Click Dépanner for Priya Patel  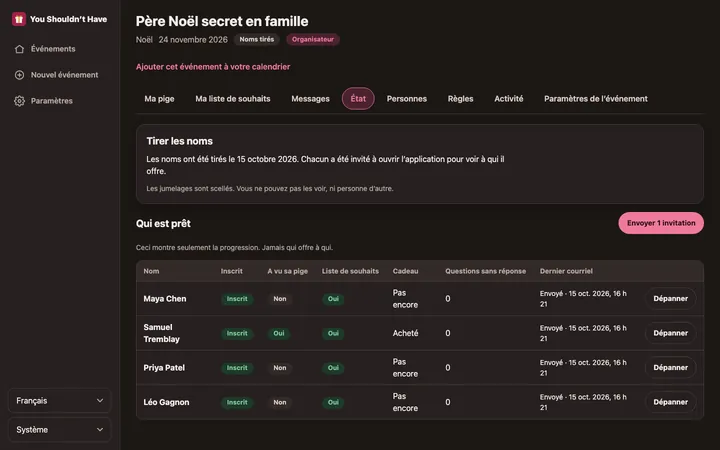[670, 368]
